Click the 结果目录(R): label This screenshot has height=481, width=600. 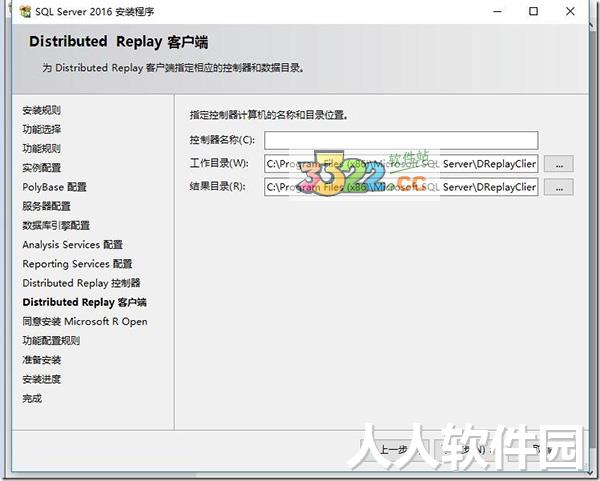[x=217, y=186]
